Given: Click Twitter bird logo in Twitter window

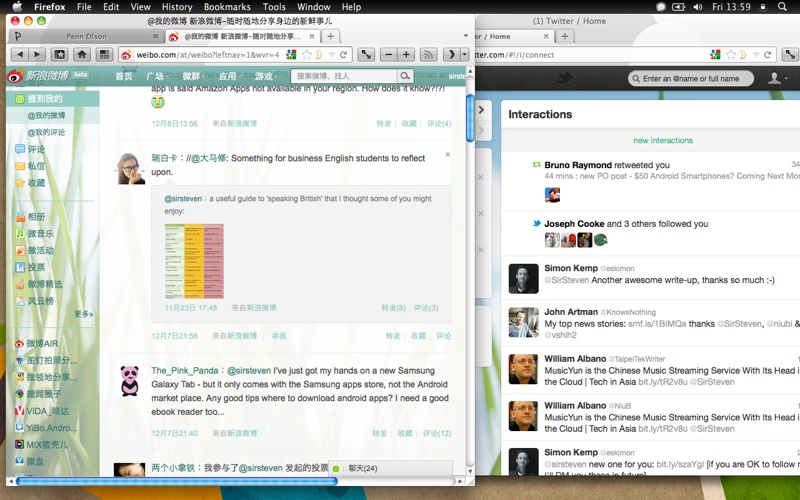Looking at the screenshot, I should tap(565, 78).
